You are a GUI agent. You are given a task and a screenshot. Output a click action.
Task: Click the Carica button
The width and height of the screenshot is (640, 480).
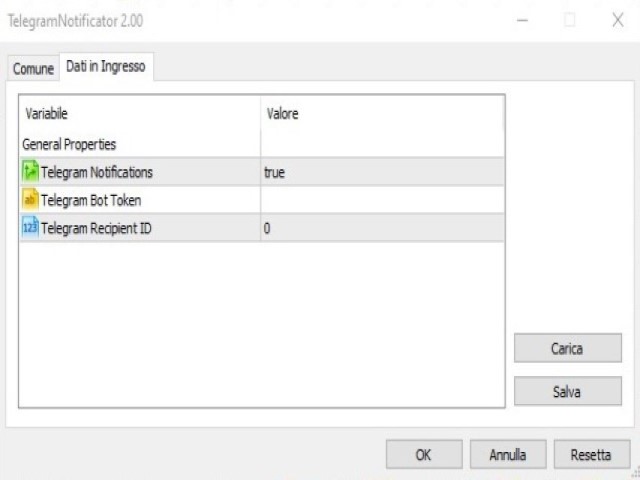pyautogui.click(x=567, y=348)
